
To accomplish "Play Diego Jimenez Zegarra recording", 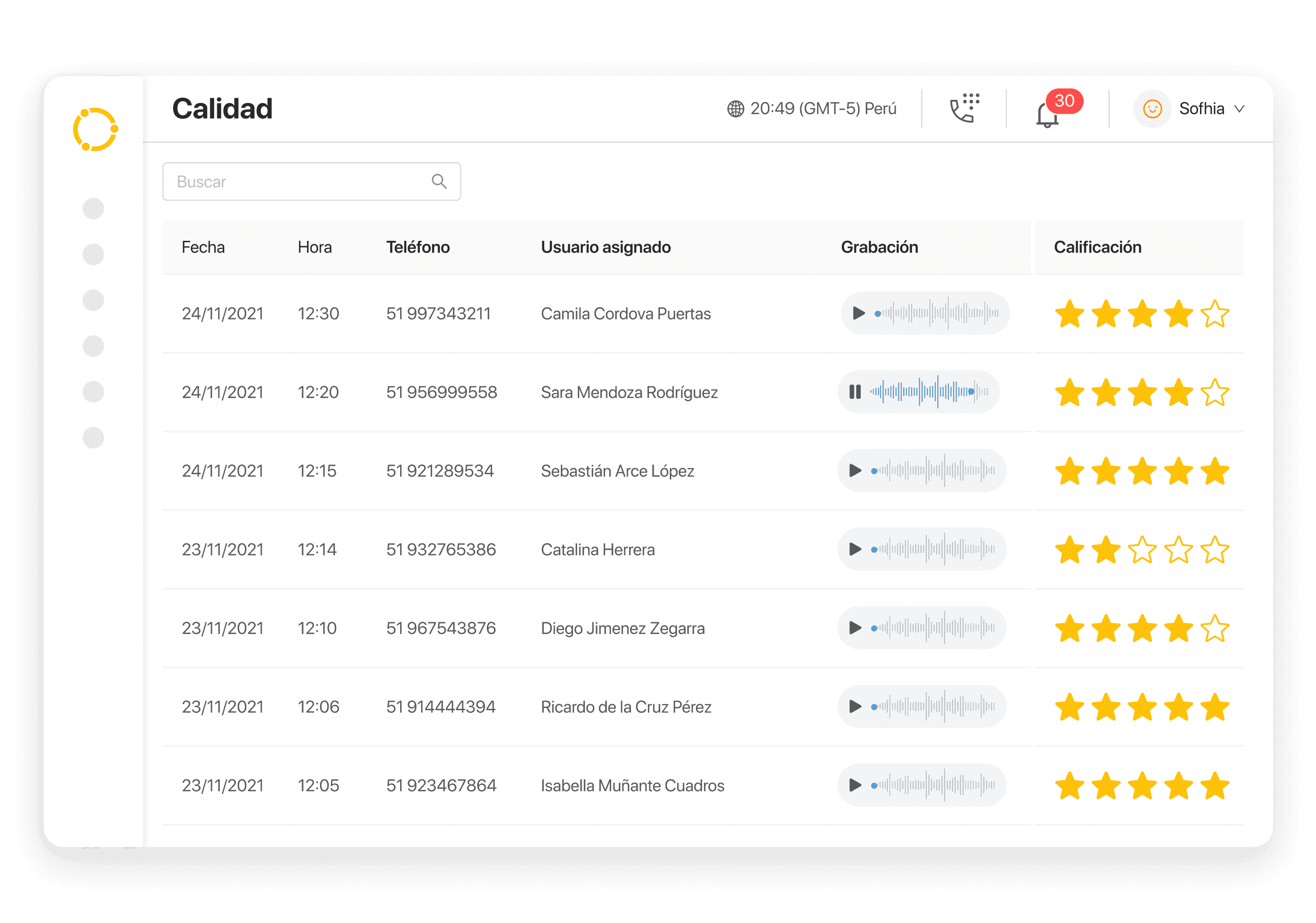I will coord(855,627).
